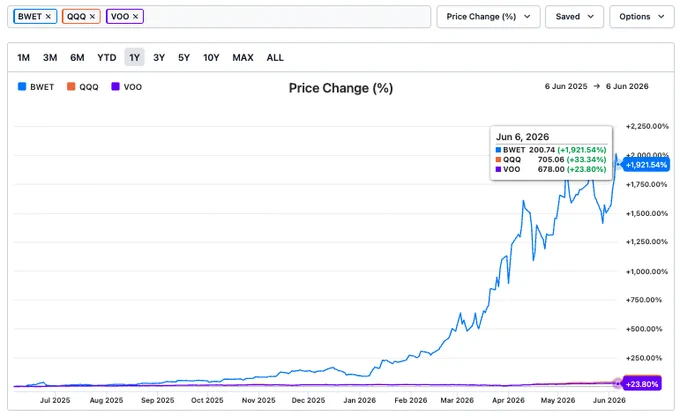
Task: Remove the VOO ticker chip
Action: 135,16
